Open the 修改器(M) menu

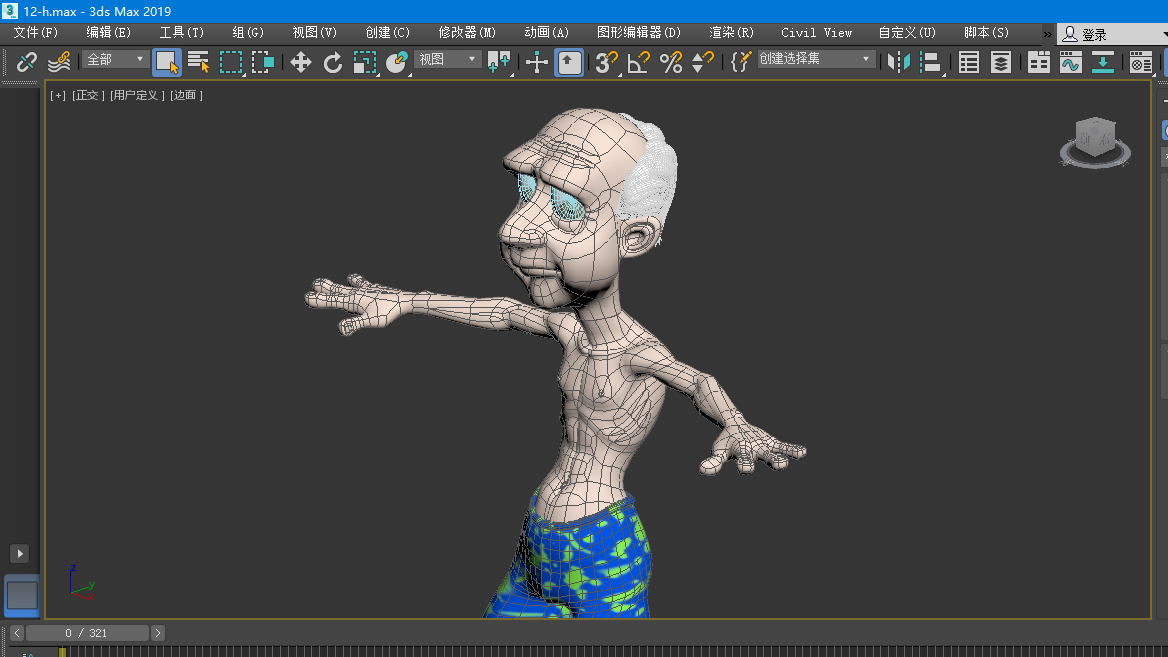[467, 33]
